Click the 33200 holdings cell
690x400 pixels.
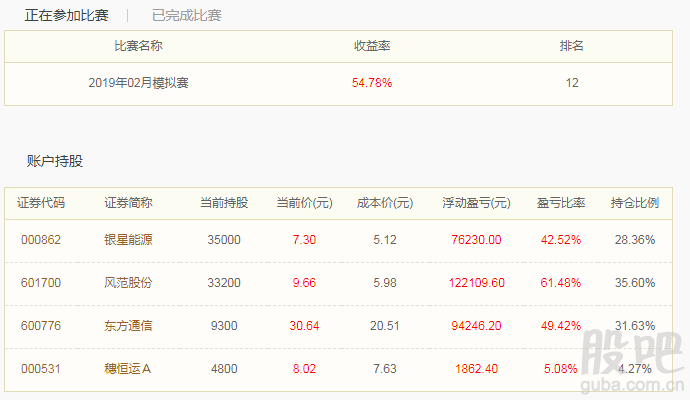coord(224,283)
